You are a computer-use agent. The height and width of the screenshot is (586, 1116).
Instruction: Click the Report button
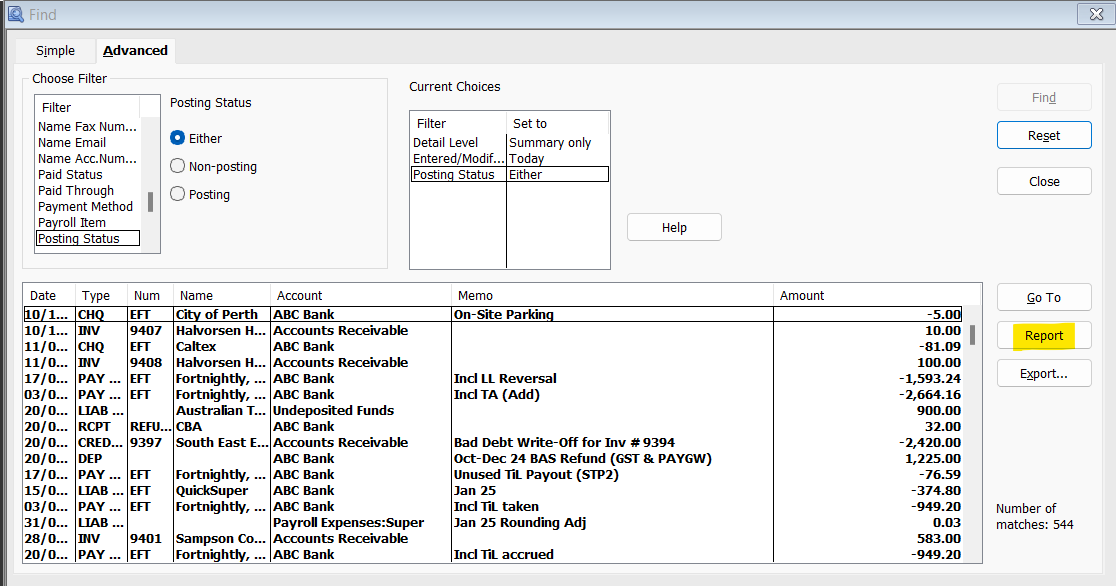pyautogui.click(x=1044, y=335)
